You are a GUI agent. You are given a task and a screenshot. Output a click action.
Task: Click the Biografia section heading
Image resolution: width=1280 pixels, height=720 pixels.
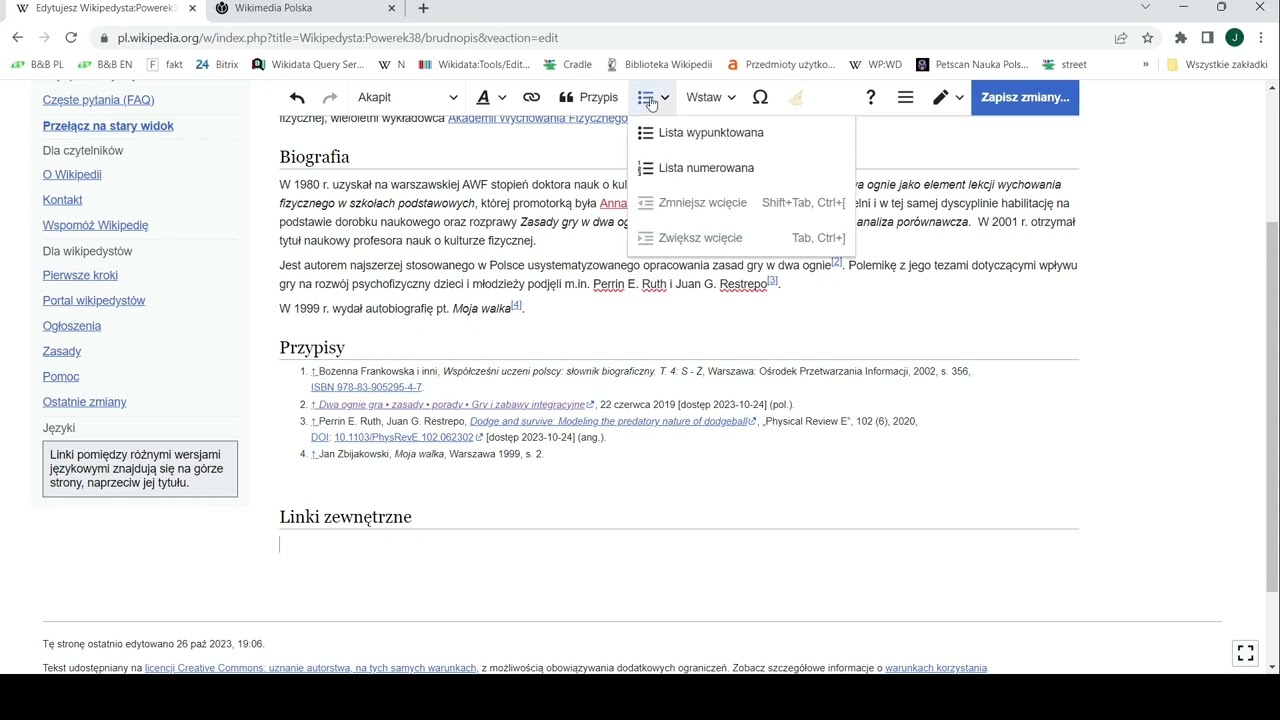point(314,157)
